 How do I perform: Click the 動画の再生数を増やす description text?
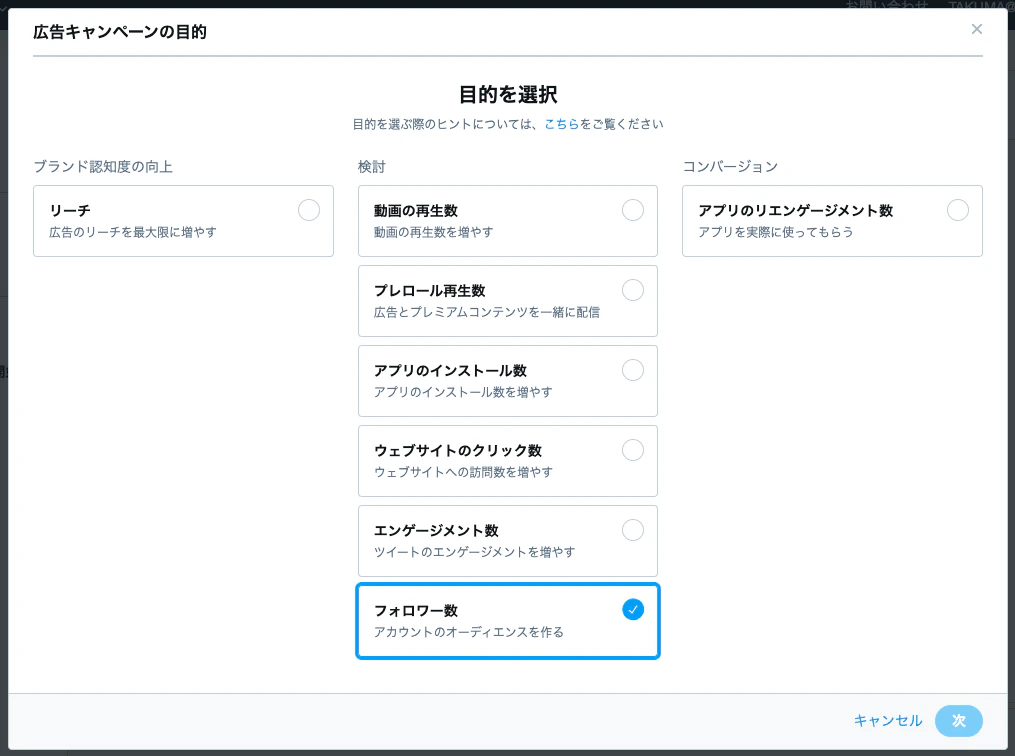click(x=433, y=232)
